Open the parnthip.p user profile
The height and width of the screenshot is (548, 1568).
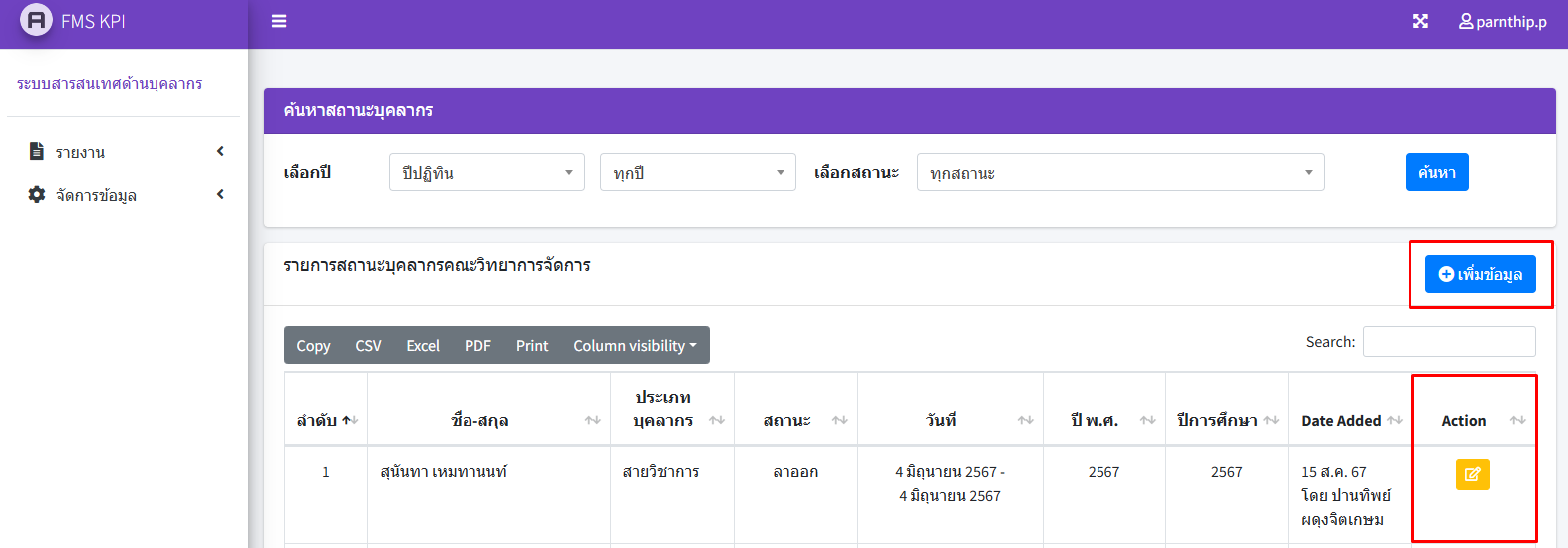click(1503, 21)
